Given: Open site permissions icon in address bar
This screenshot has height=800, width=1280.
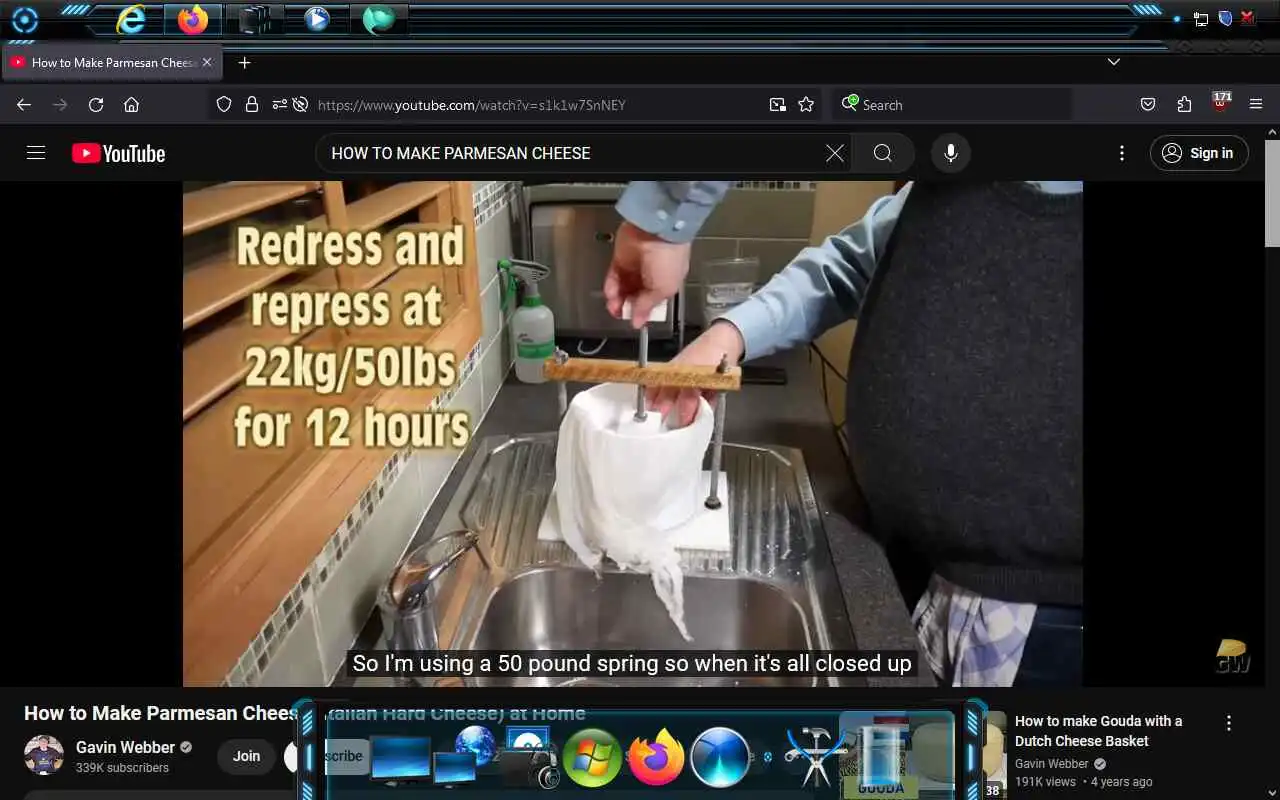Looking at the screenshot, I should click(x=279, y=105).
